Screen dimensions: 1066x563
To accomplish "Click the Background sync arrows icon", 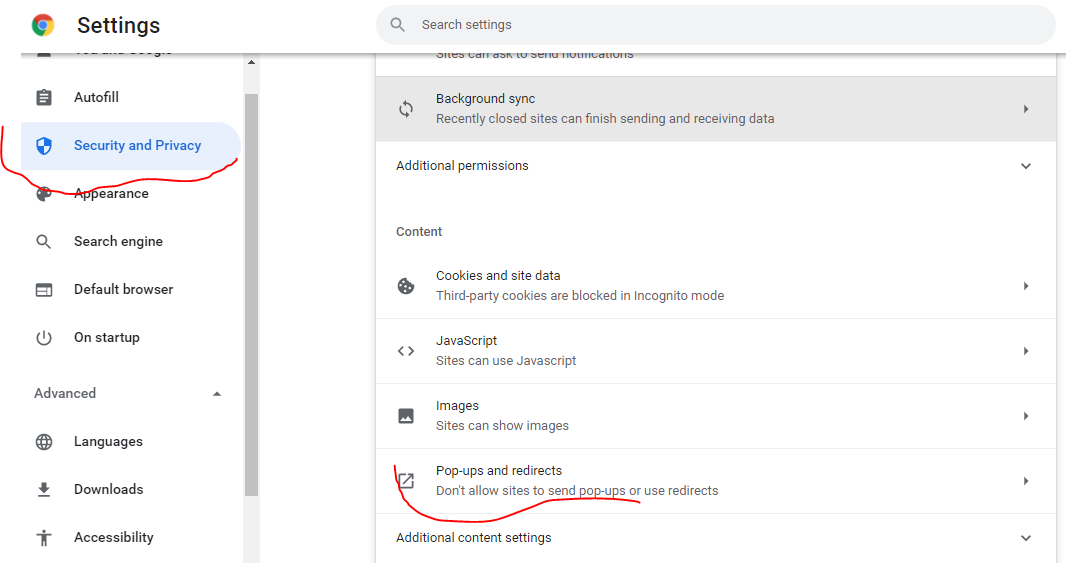I will (406, 109).
